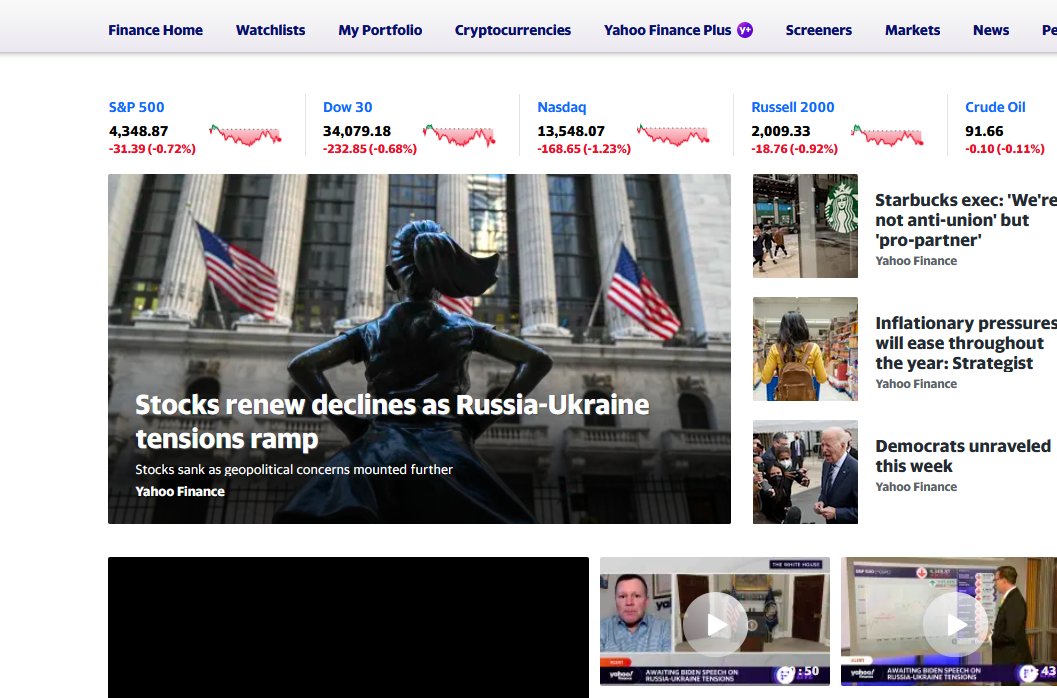Click Yahoo Finance source under Starbucks story
This screenshot has width=1057, height=698.
(x=916, y=261)
